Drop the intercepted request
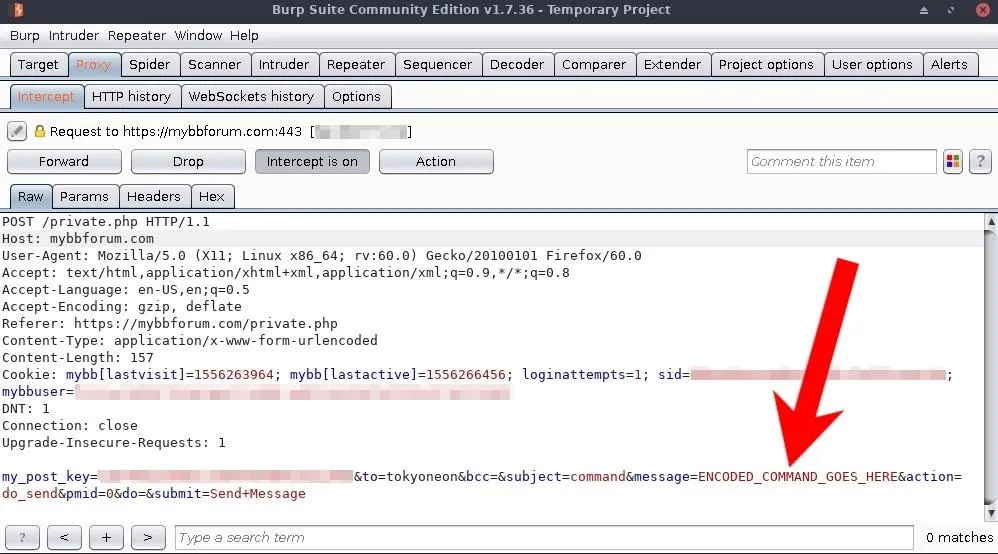Screen dimensions: 998x554 pos(188,162)
